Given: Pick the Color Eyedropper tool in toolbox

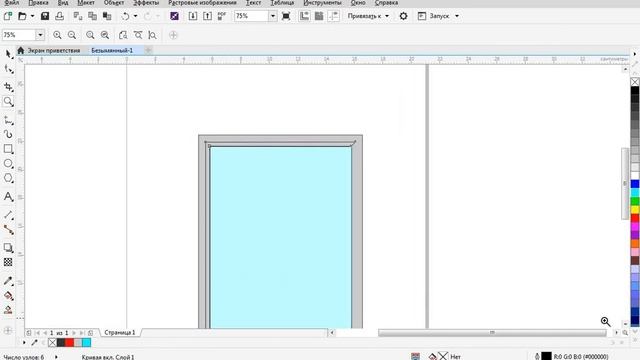Looking at the screenshot, I should (x=9, y=281).
